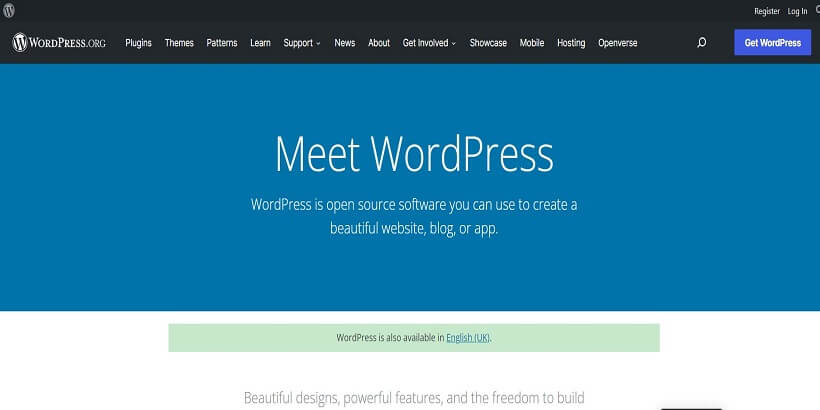Select Mobile in the navigation bar
Image resolution: width=820 pixels, height=410 pixels.
coord(532,43)
